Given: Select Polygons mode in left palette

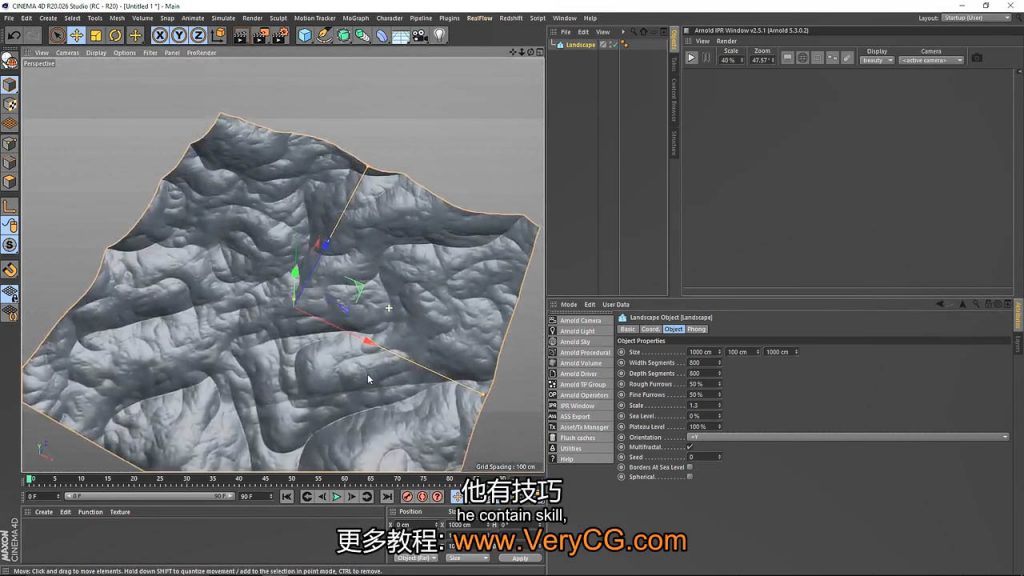Looking at the screenshot, I should coord(10,182).
